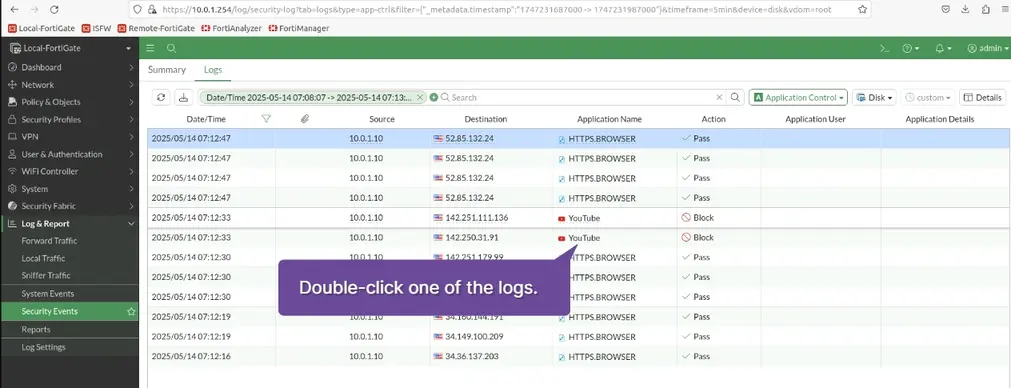This screenshot has height=388, width=1011.
Task: Select the 142.250.31.91 YouTube log row
Action: click(578, 238)
